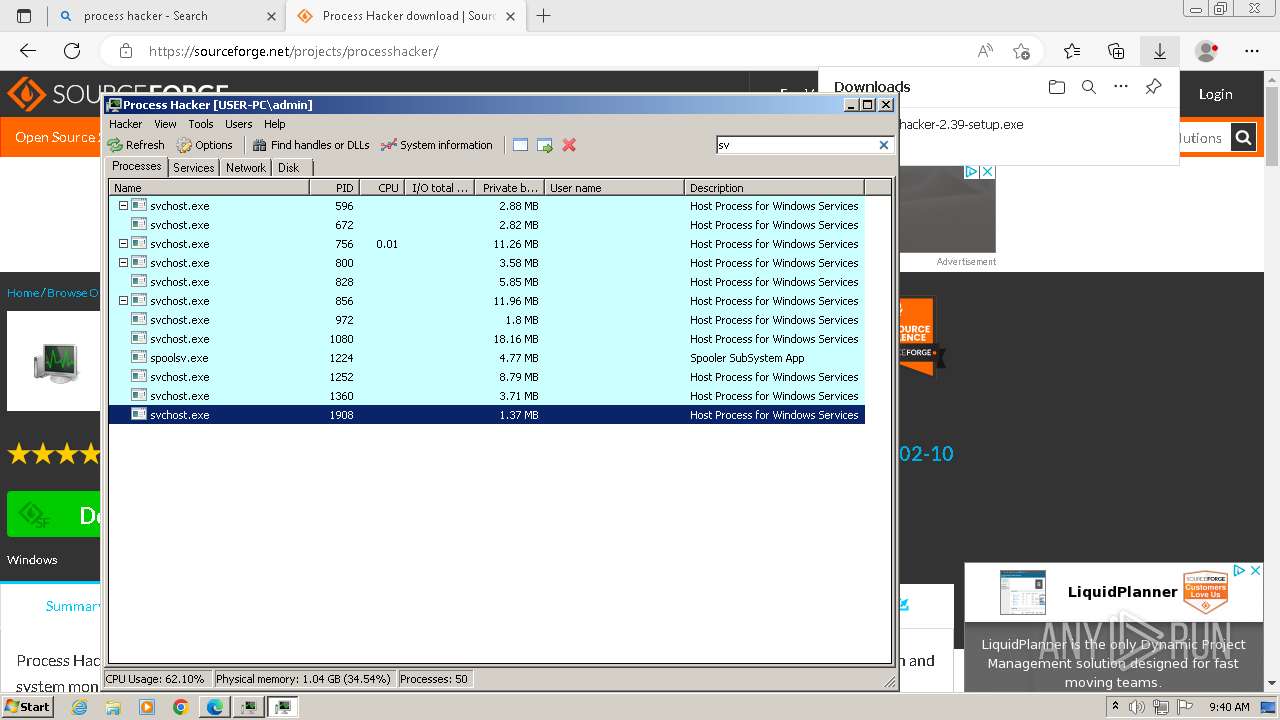Click the Edge address bar URL

(x=294, y=51)
